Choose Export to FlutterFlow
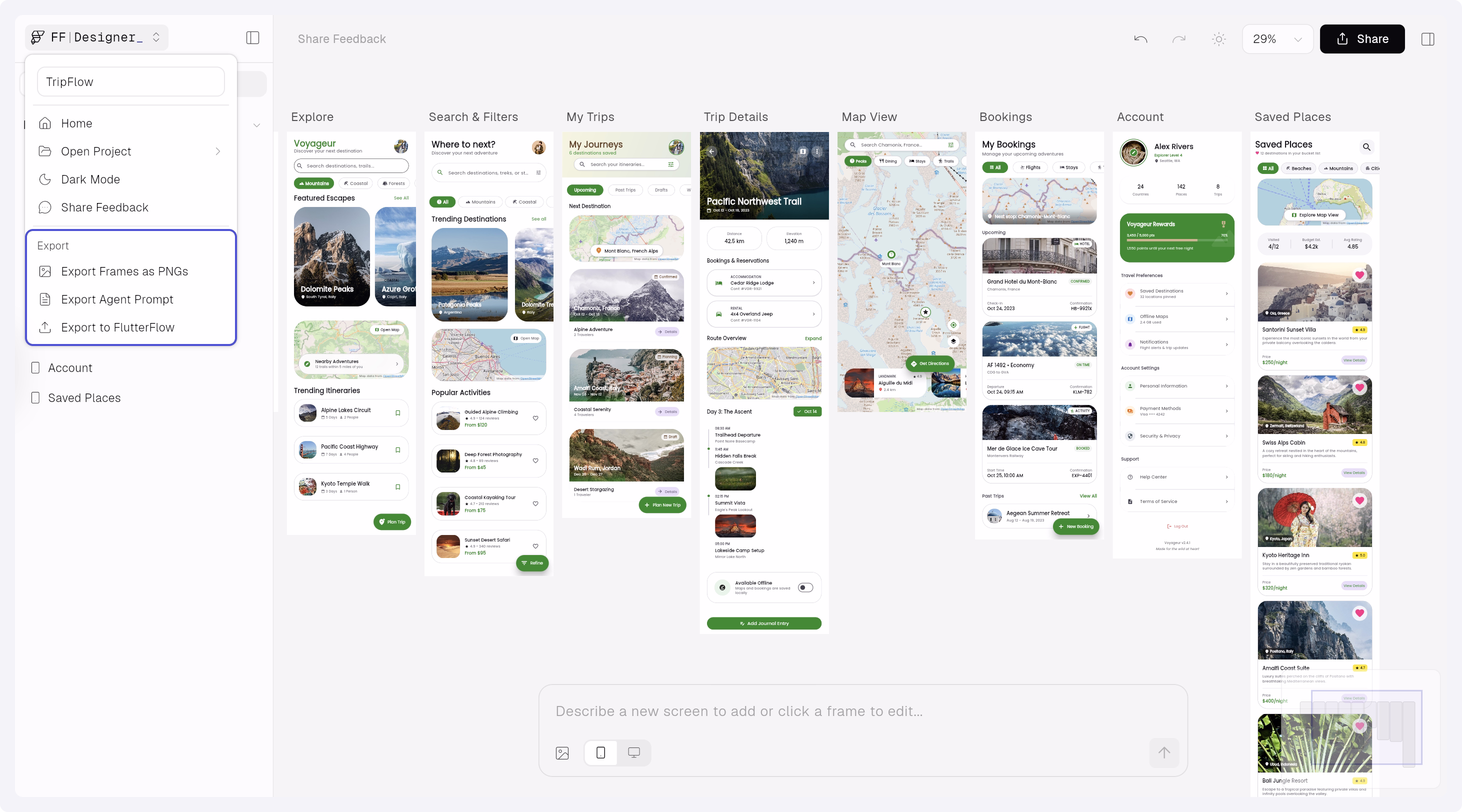Viewport: 1462px width, 812px height. point(117,327)
